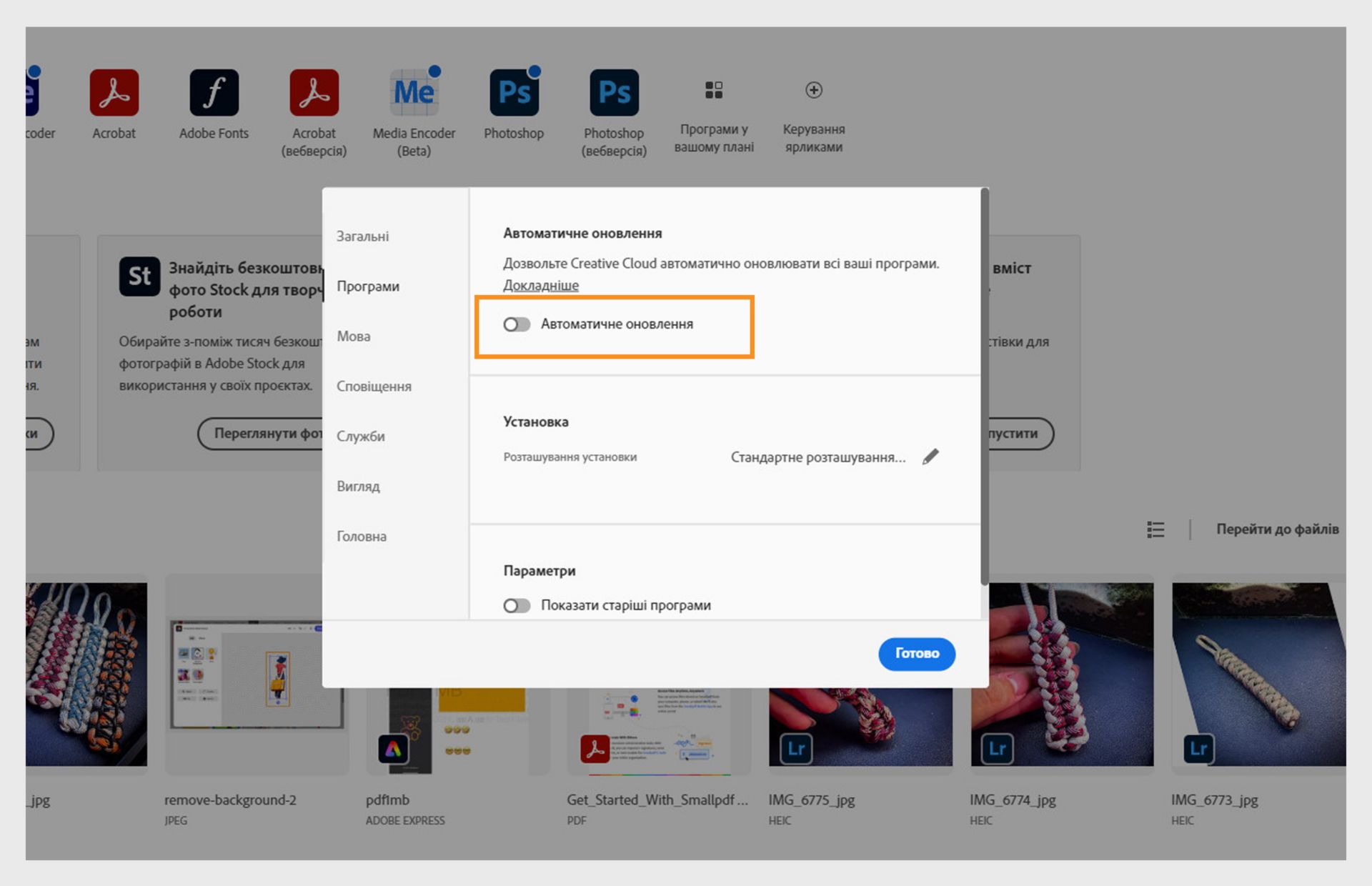This screenshot has height=886, width=1372.
Task: Switch to list view icon
Action: (1155, 529)
